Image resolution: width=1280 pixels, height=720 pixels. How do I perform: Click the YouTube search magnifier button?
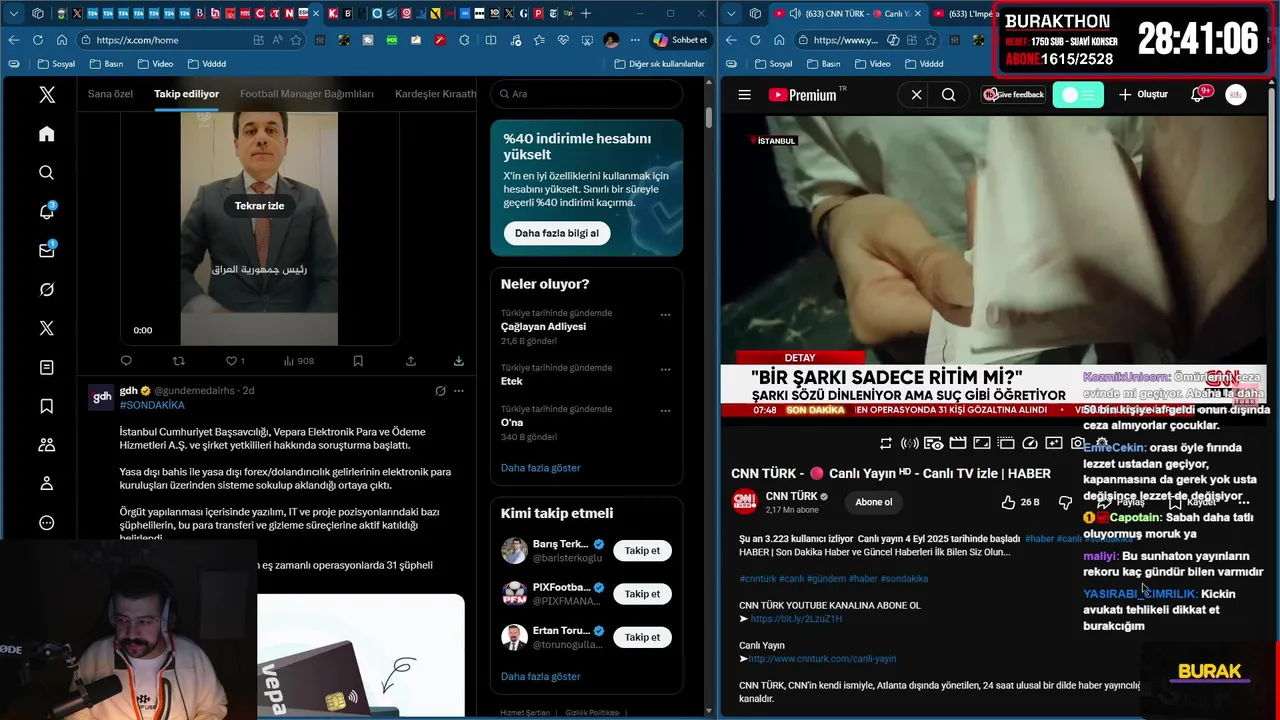[x=949, y=95]
